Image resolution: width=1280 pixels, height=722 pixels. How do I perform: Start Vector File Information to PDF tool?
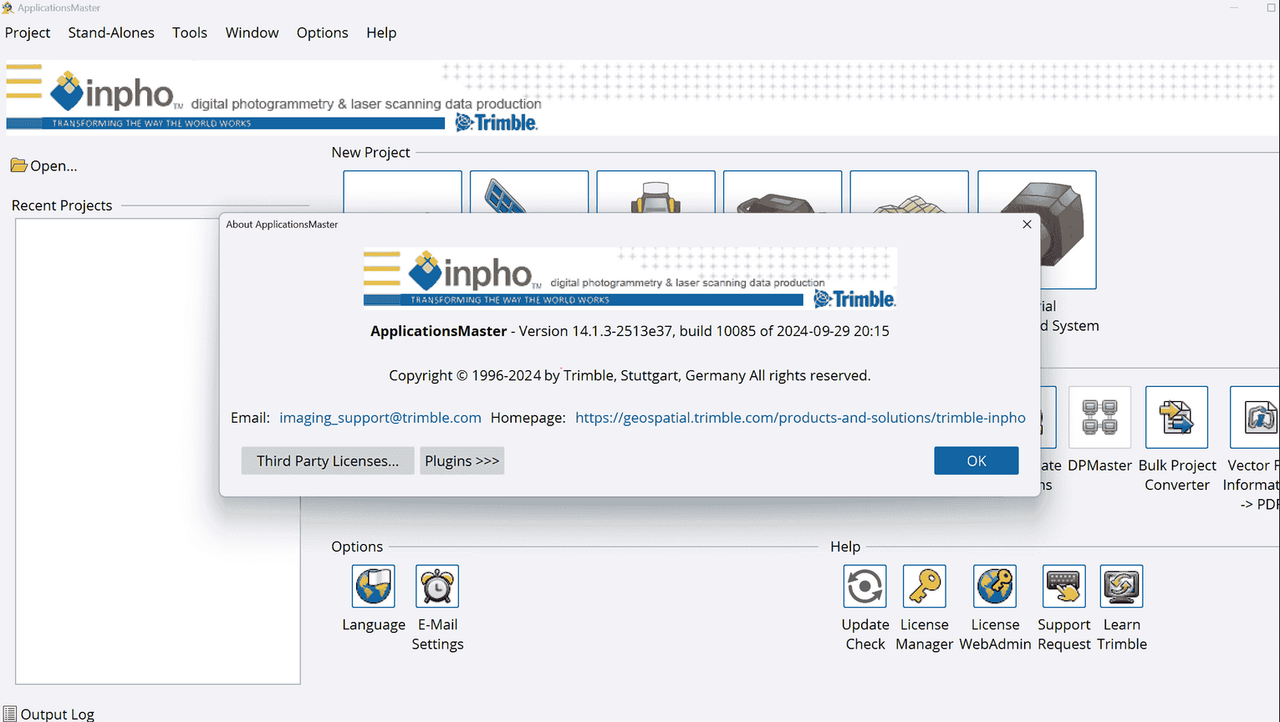pyautogui.click(x=1255, y=417)
